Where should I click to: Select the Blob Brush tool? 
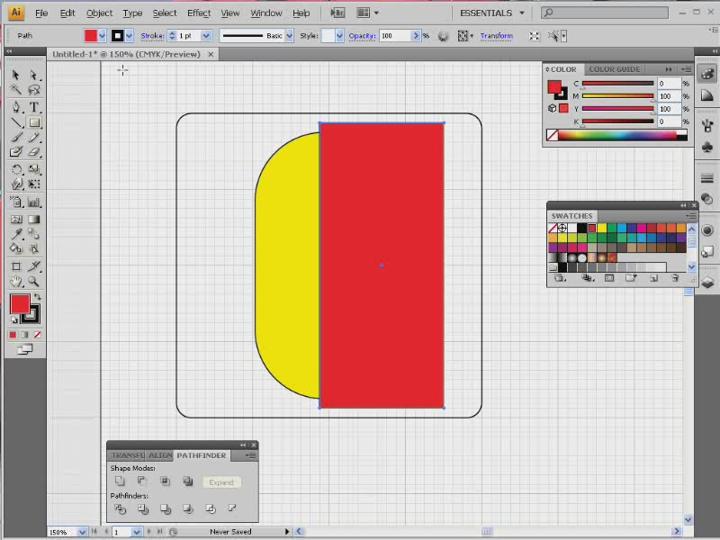[x=16, y=152]
